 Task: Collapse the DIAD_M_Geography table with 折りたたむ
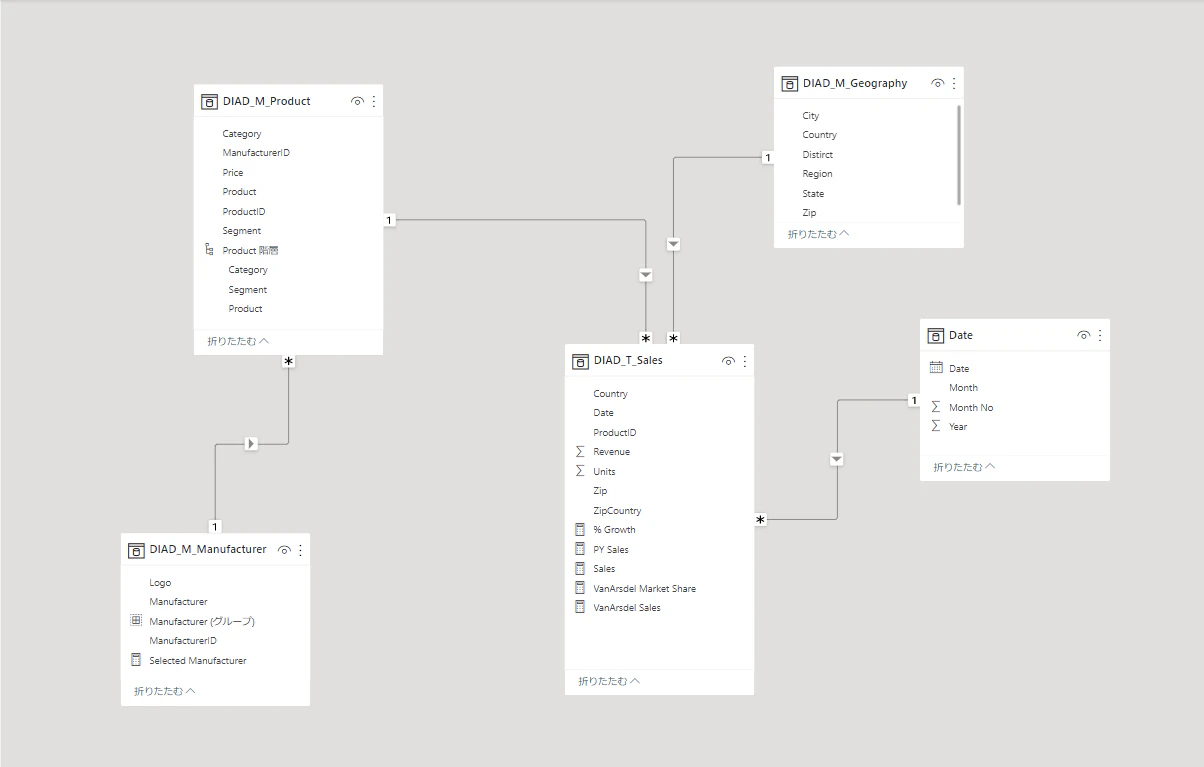coord(818,234)
